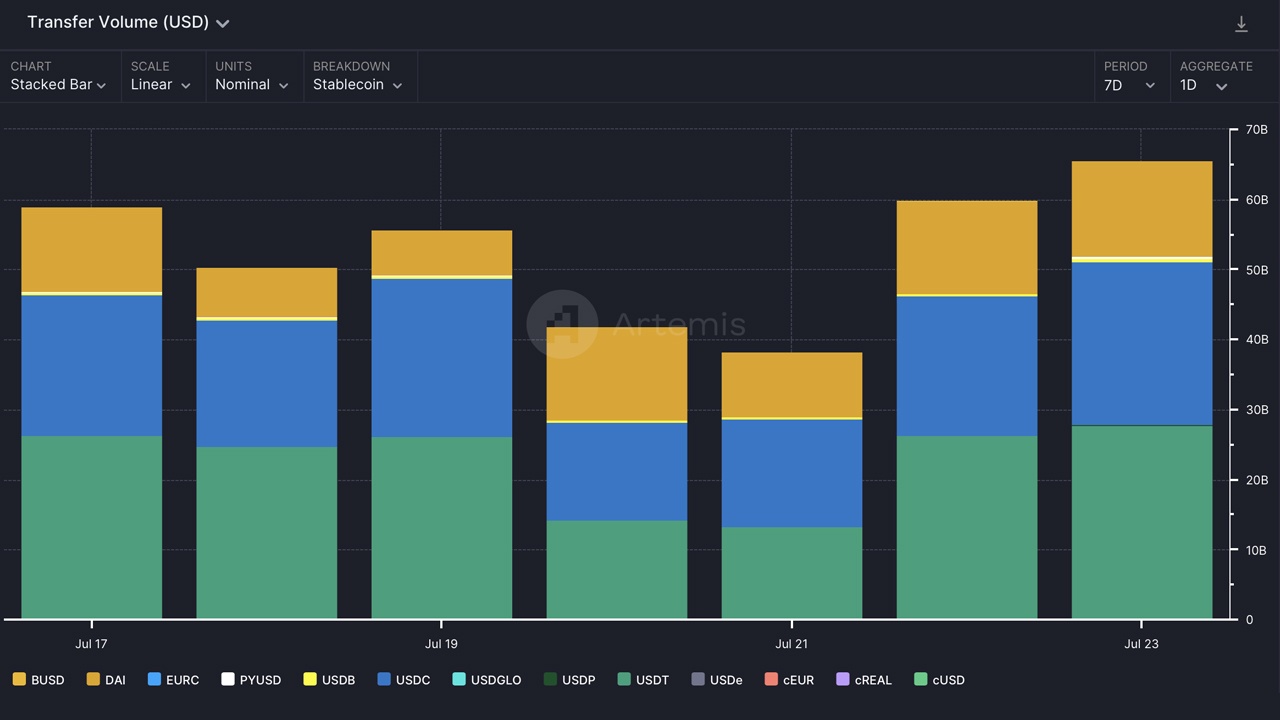Click the Jul 19 bar's USDC blue segment
The width and height of the screenshot is (1280, 720).
coord(441,357)
